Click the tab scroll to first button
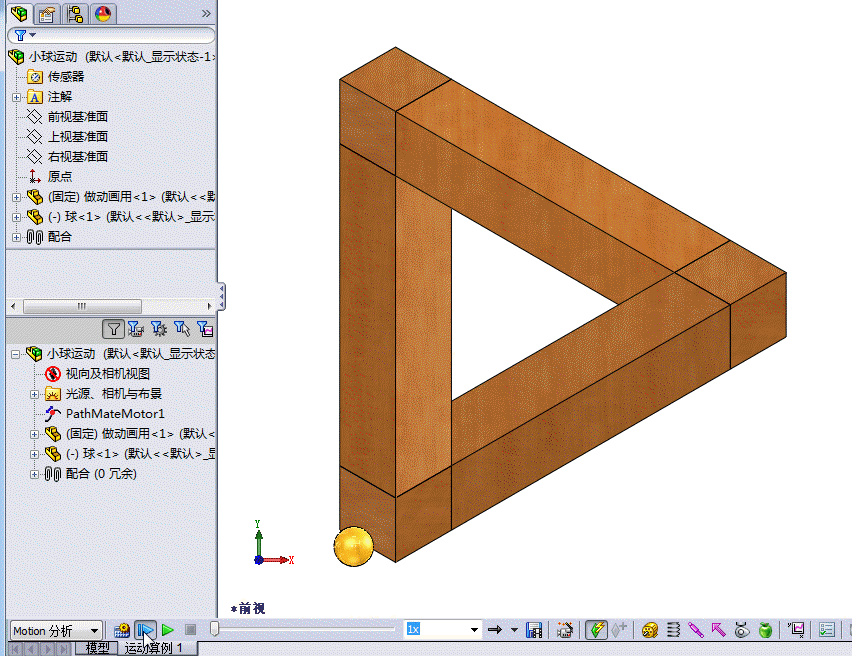The height and width of the screenshot is (656, 852). (15, 648)
